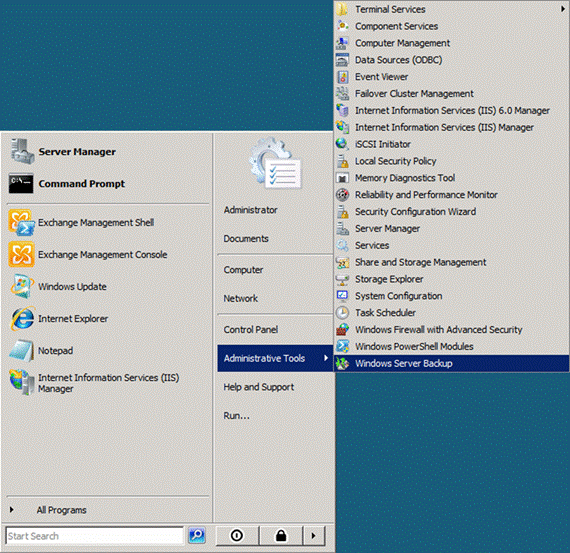Click the IIS Manager icon in Start menu left pane
Image resolution: width=570 pixels, height=553 pixels.
click(x=22, y=382)
